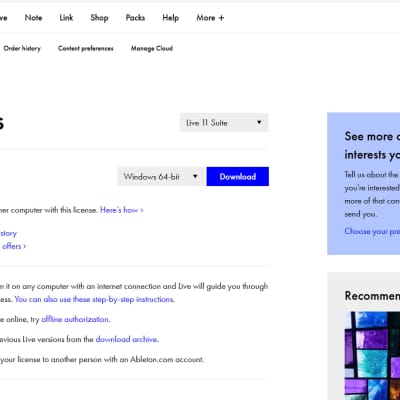400x400 pixels.
Task: Open the Link menu item
Action: click(66, 18)
